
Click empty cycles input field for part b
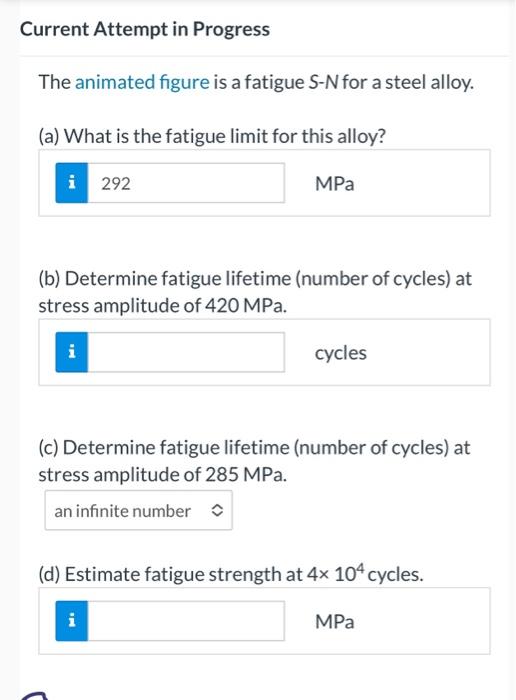[x=186, y=352]
